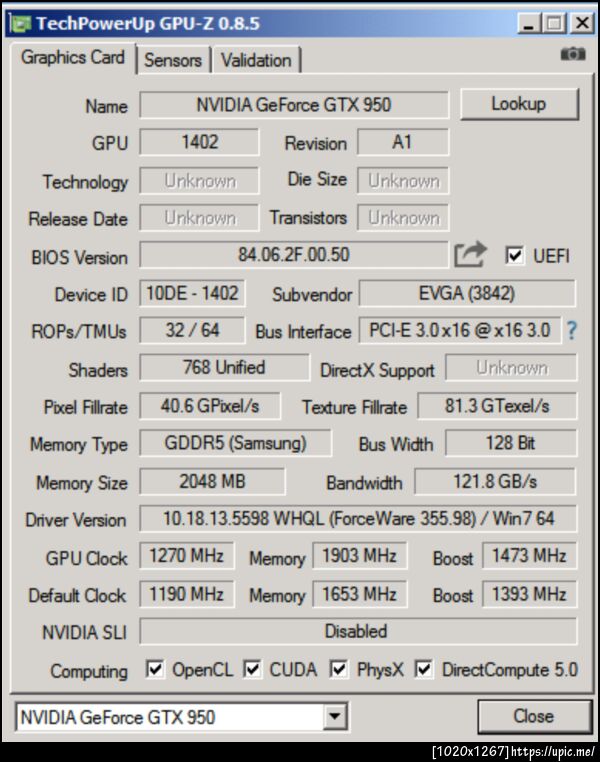The height and width of the screenshot is (762, 600).
Task: Click the Release Date Unknown field
Action: pyautogui.click(x=199, y=218)
